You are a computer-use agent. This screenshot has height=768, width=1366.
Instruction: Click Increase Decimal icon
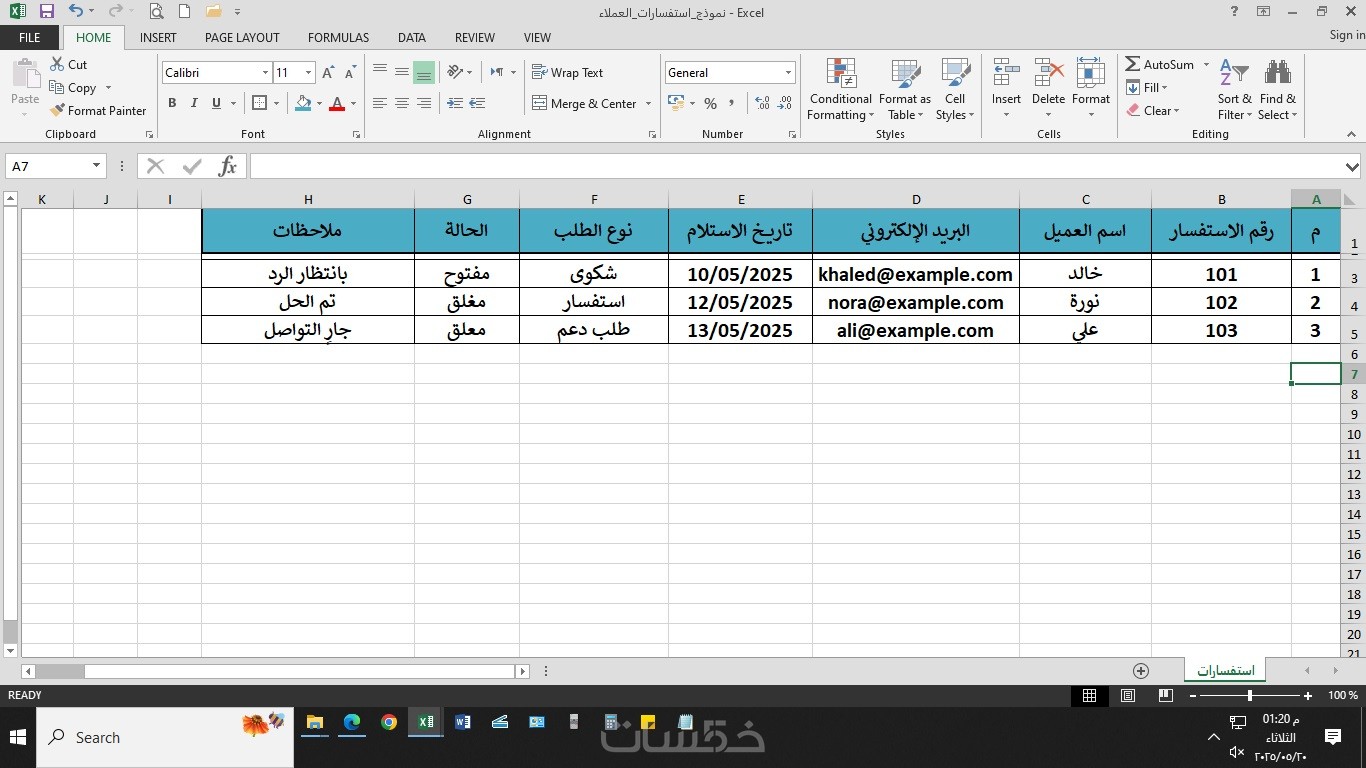click(762, 103)
